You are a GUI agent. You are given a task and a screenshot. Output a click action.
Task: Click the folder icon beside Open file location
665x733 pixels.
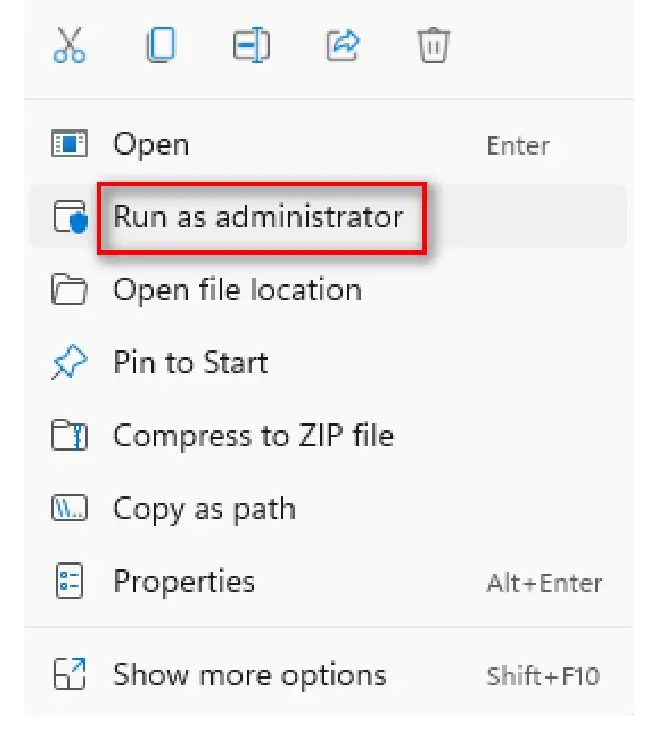click(x=70, y=290)
